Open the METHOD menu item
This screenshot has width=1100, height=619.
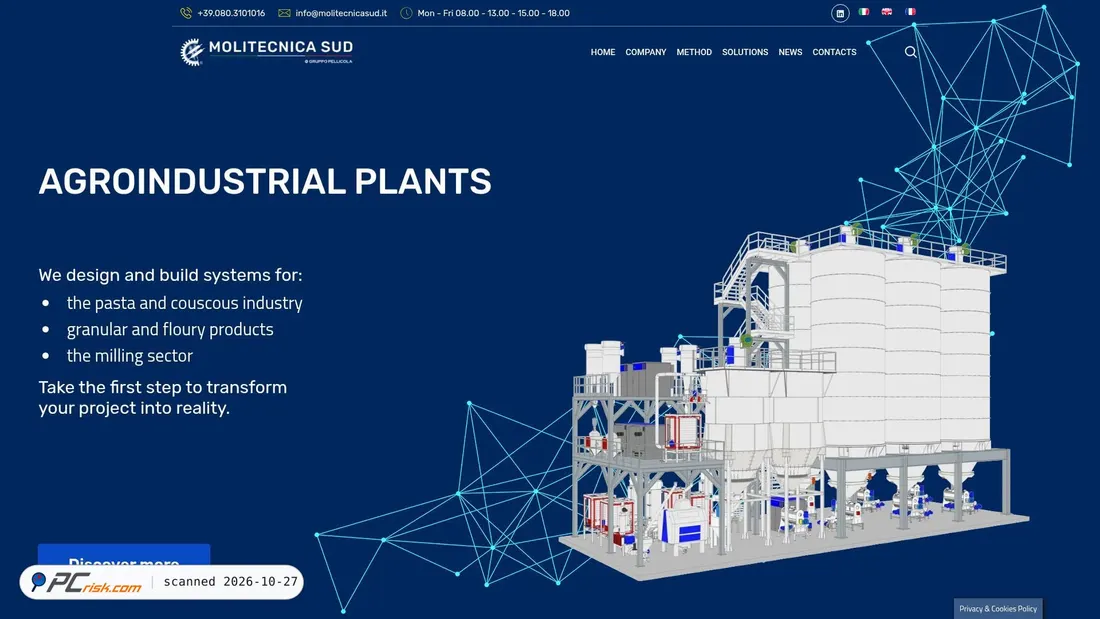[x=694, y=52]
